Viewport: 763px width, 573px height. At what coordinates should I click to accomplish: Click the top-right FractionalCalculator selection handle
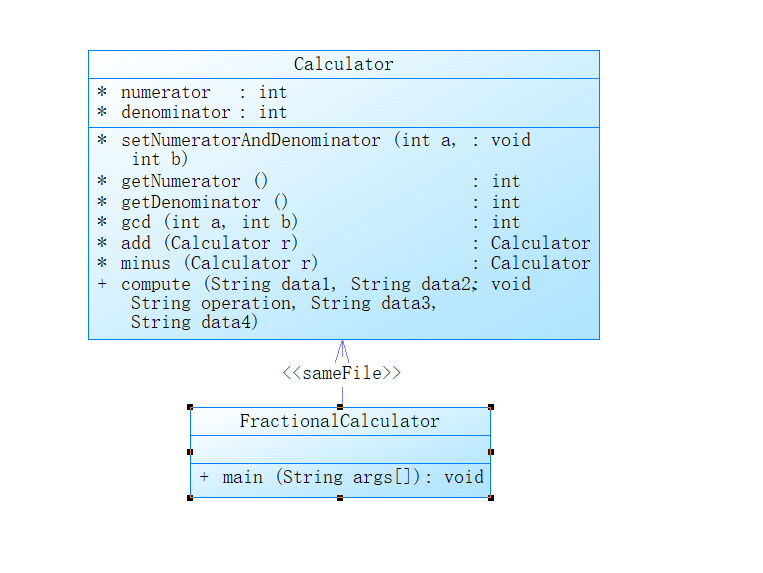490,407
